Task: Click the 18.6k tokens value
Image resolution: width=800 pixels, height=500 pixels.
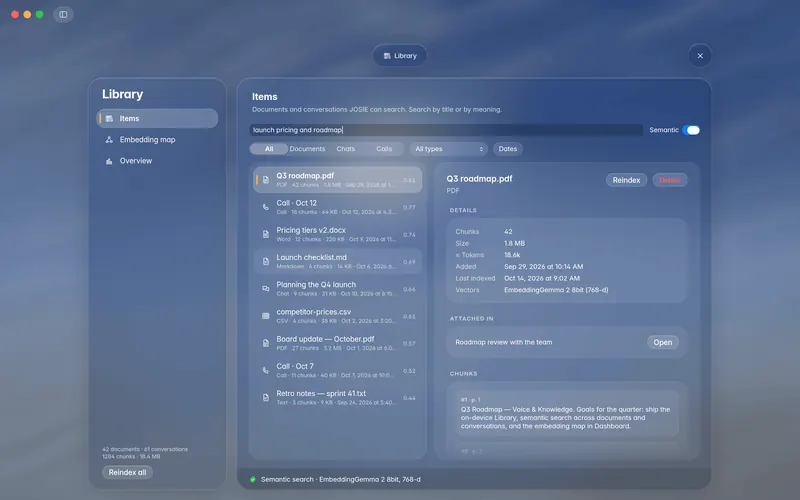Action: 512,255
